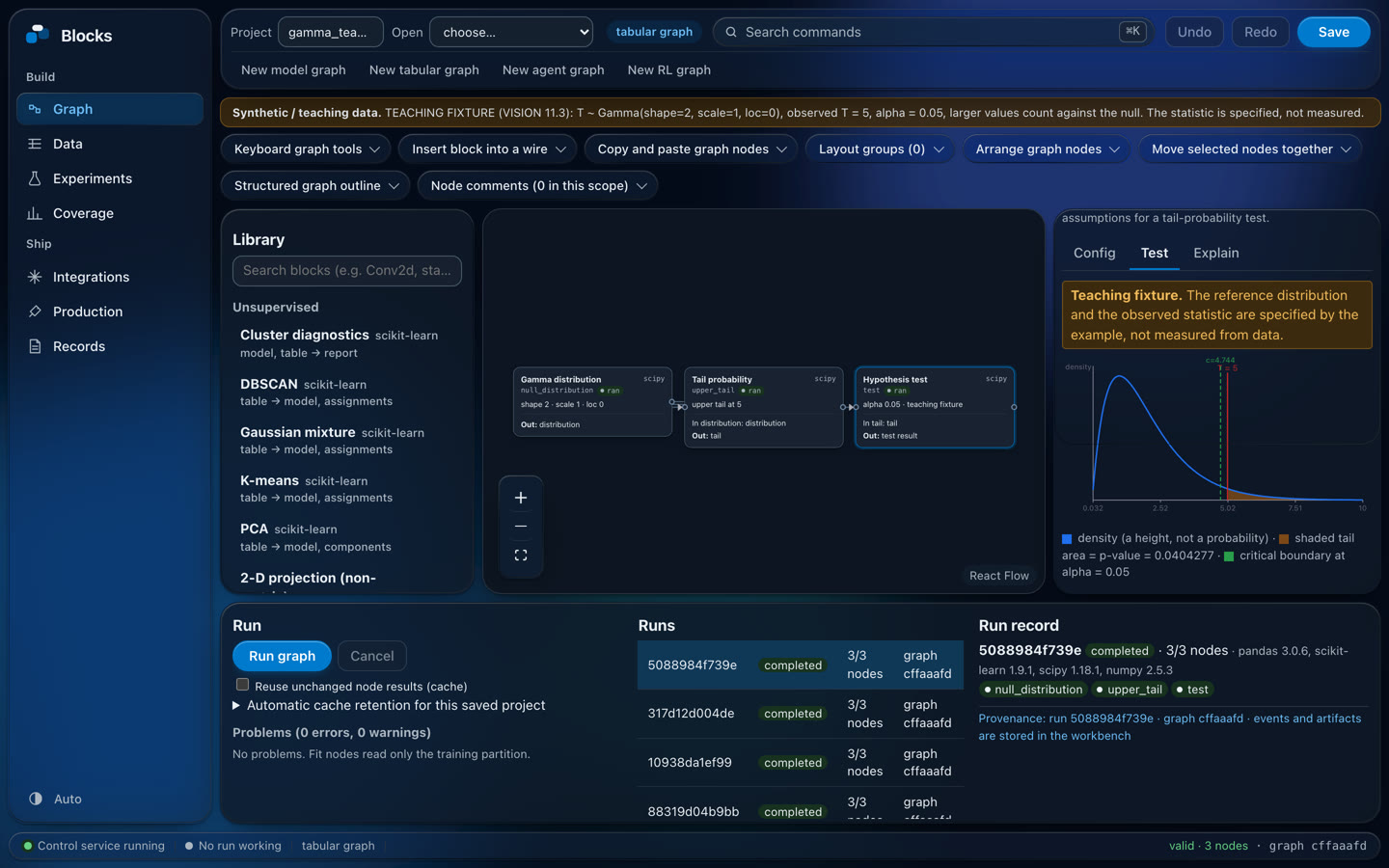Click the Run graph button

pyautogui.click(x=282, y=656)
